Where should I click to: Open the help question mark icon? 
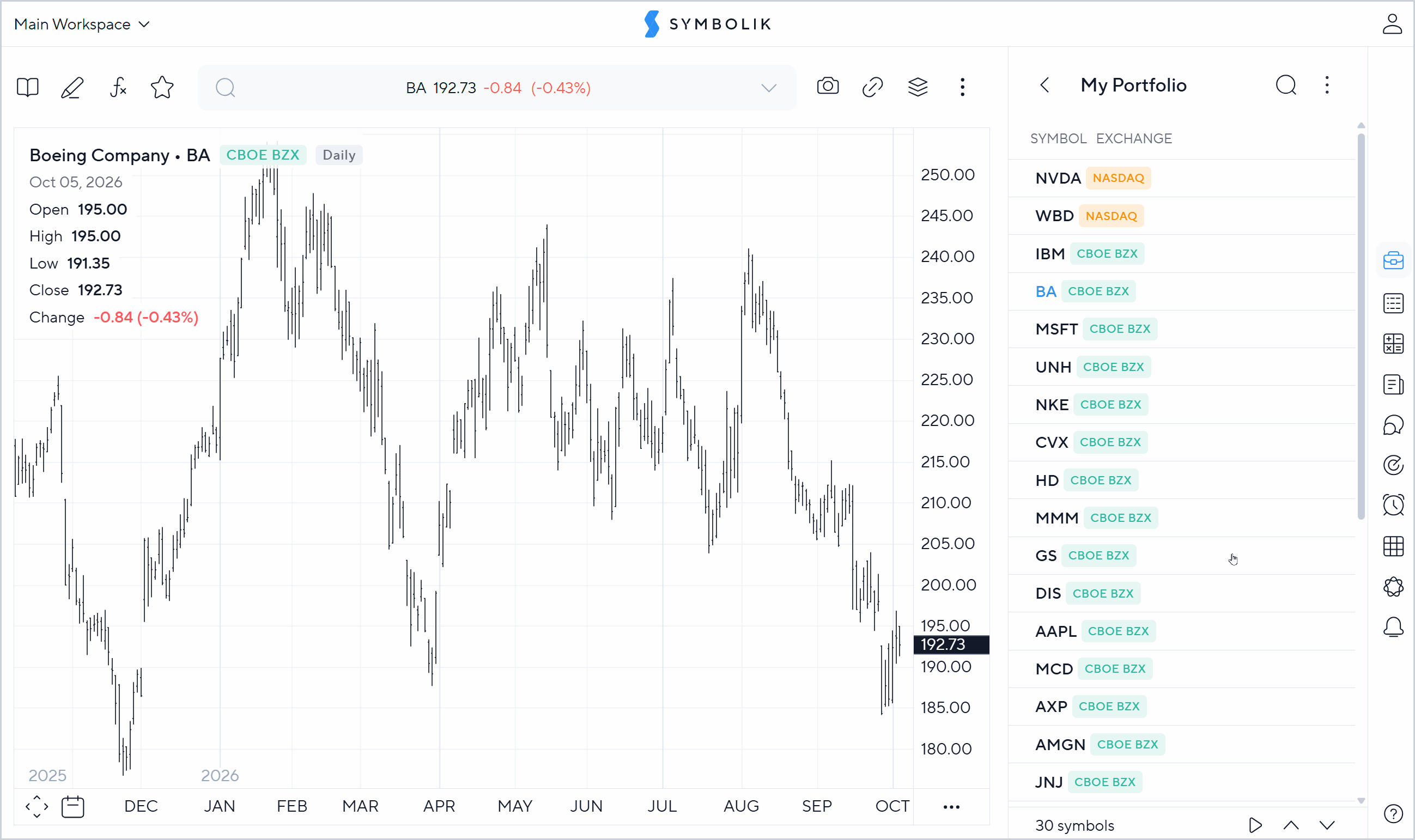tap(1393, 814)
